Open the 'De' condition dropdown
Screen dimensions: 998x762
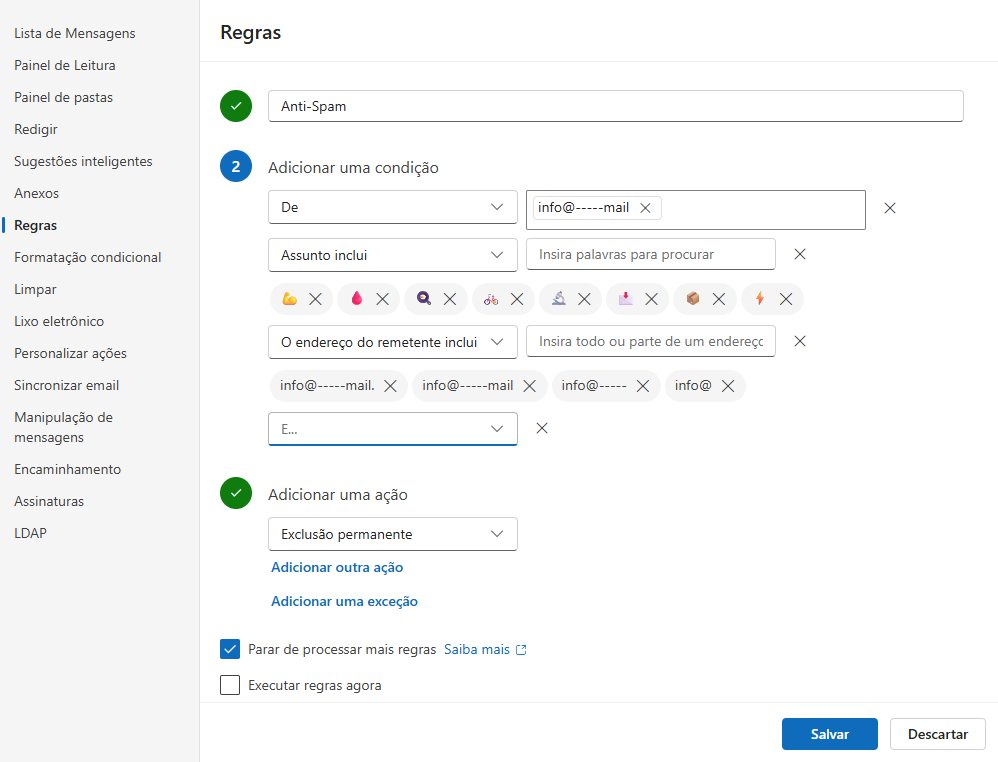[393, 207]
